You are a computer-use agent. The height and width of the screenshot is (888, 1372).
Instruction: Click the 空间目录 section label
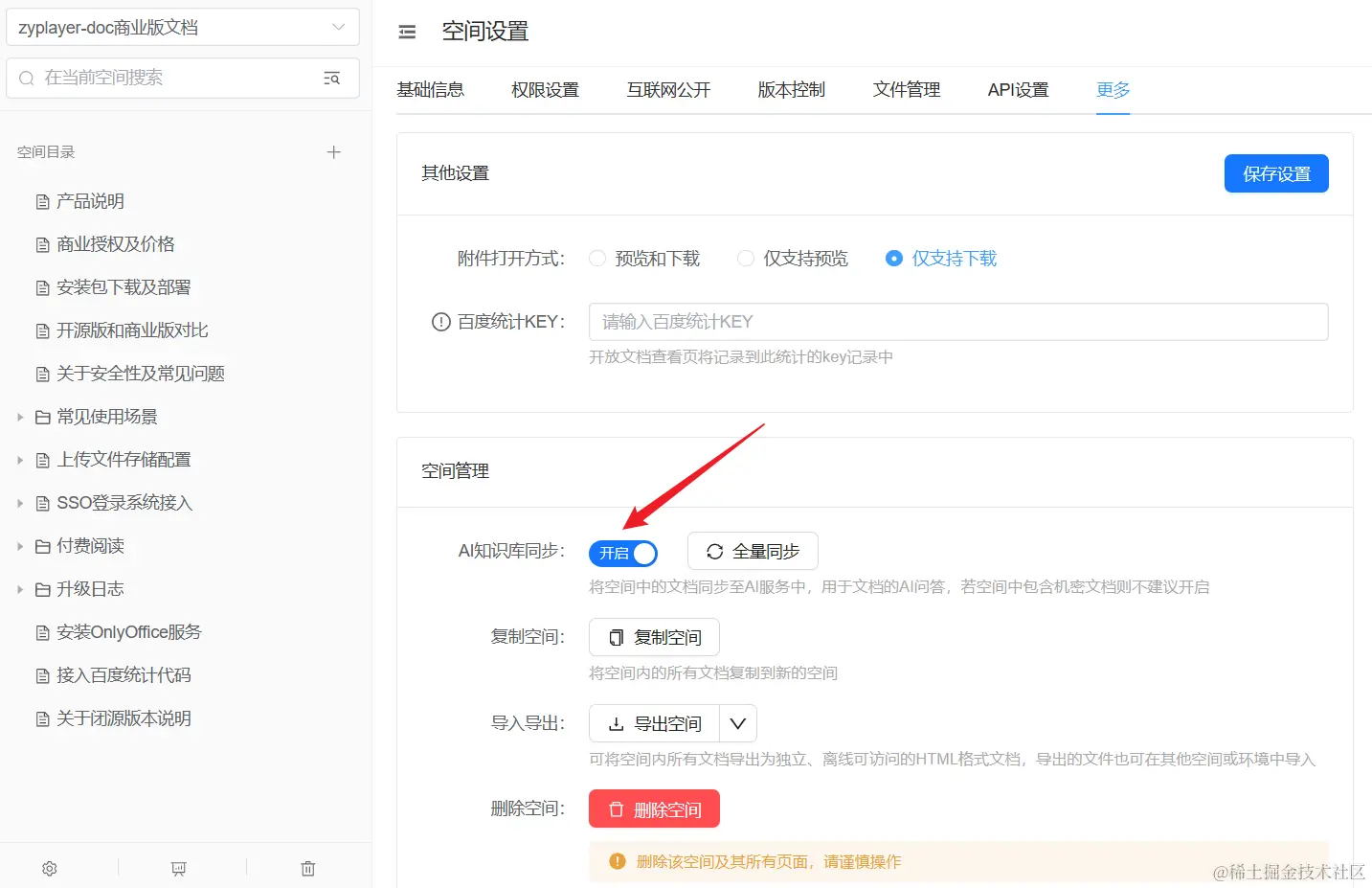46,152
